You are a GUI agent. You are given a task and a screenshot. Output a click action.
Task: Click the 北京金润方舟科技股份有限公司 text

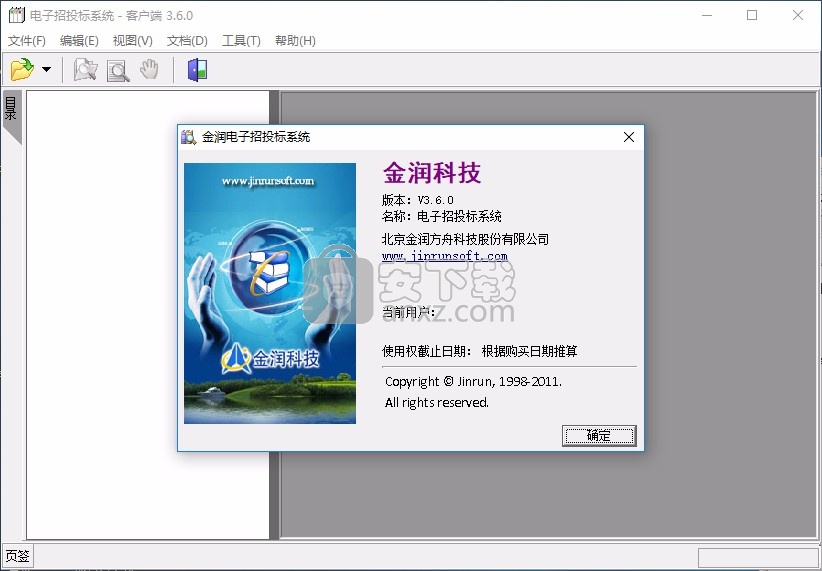pyautogui.click(x=466, y=239)
